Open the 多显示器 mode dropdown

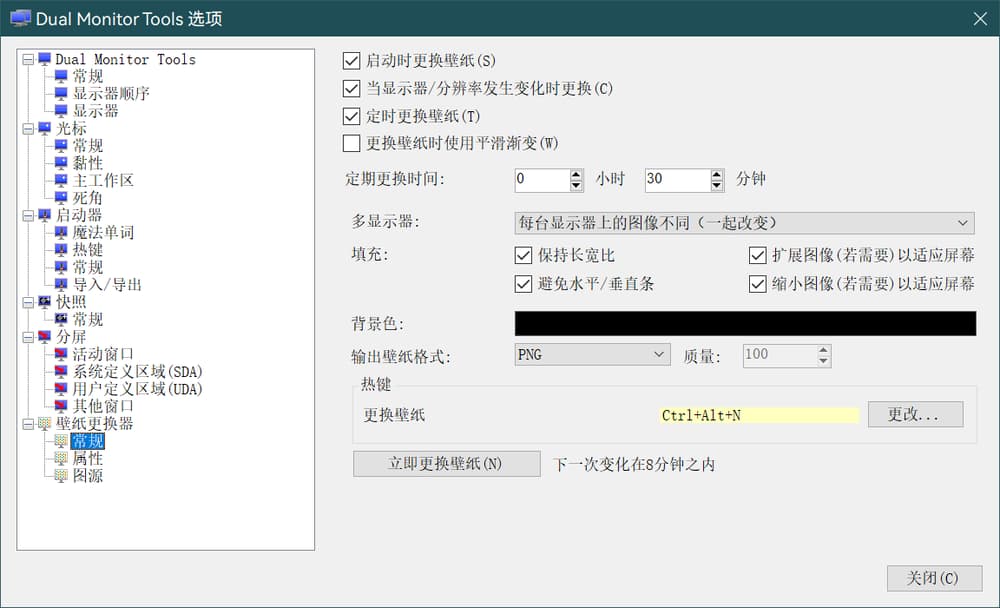pos(744,223)
